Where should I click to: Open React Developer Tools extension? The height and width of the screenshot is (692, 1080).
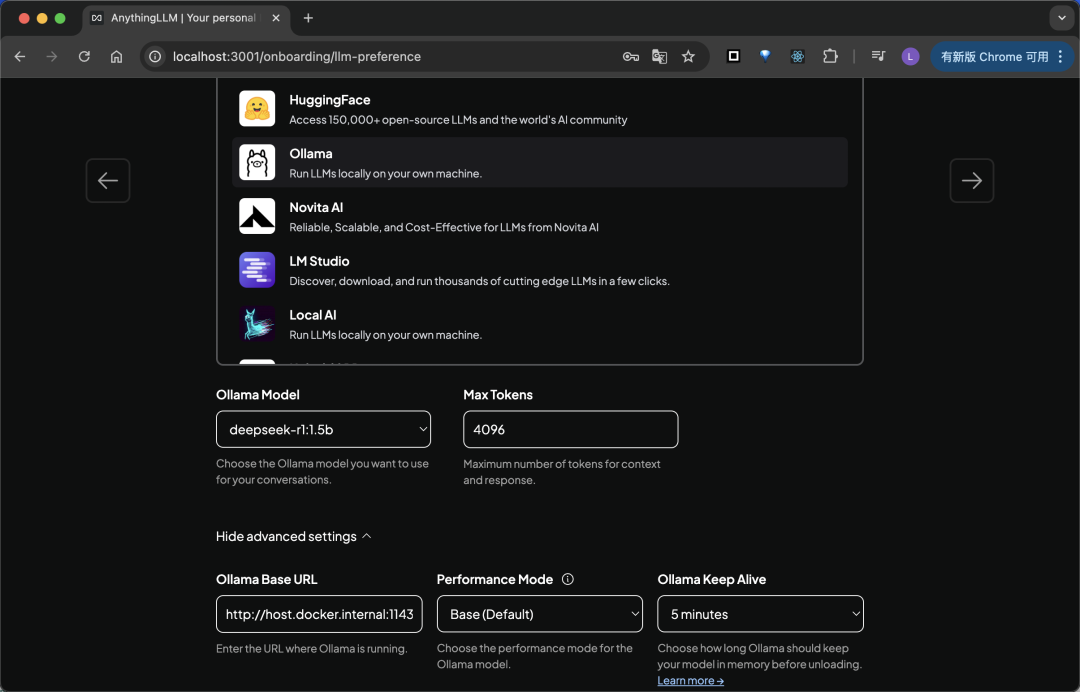(798, 56)
